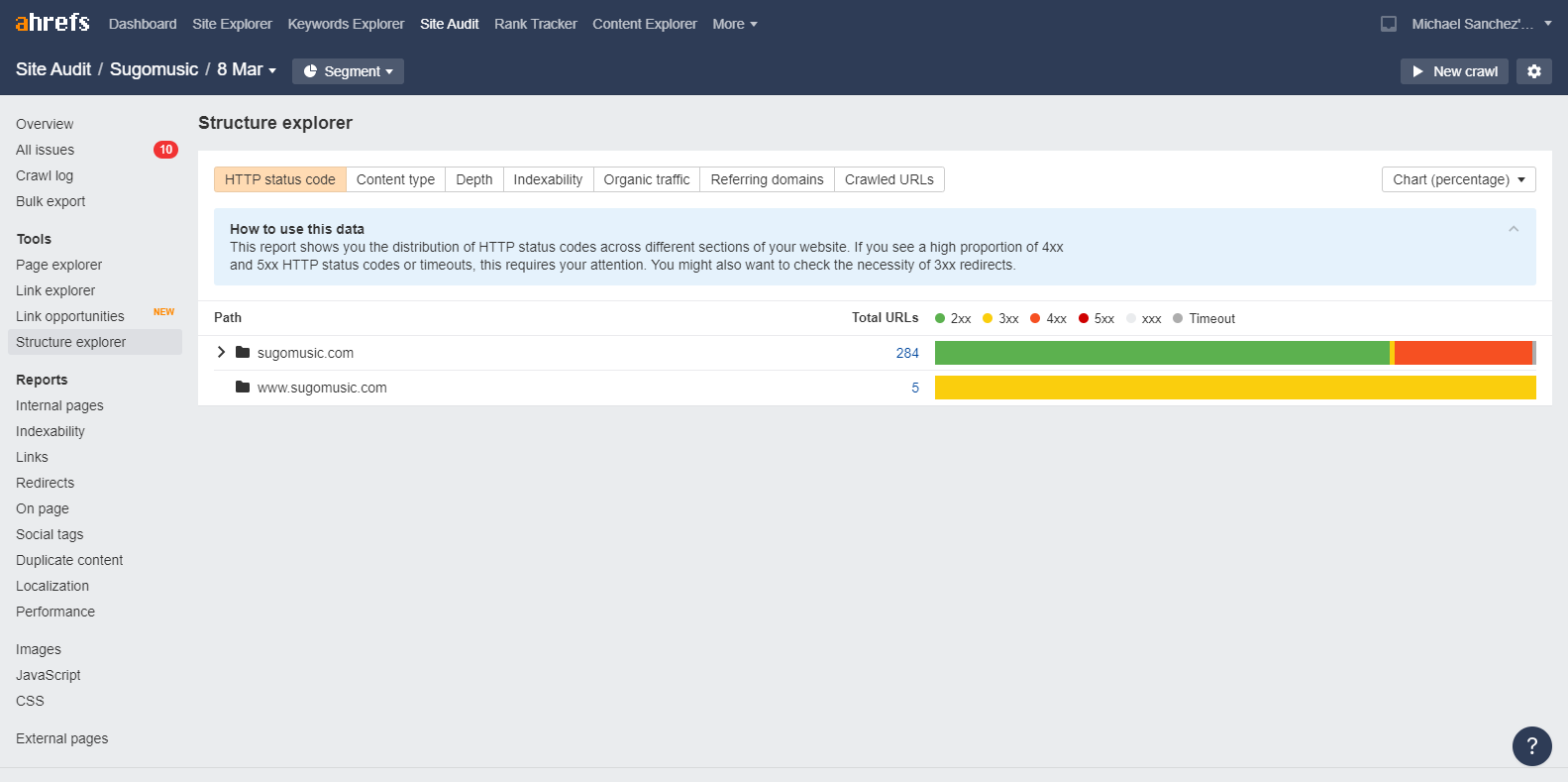Open Link opportunities tool
Viewport: 1568px width, 782px height.
click(70, 316)
